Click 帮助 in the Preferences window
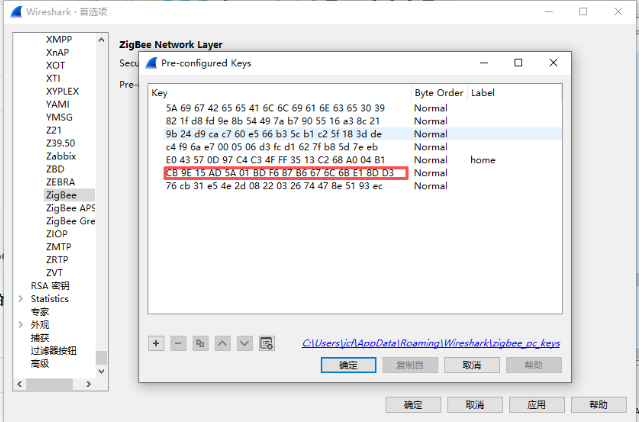The height and width of the screenshot is (422, 639). (x=599, y=405)
